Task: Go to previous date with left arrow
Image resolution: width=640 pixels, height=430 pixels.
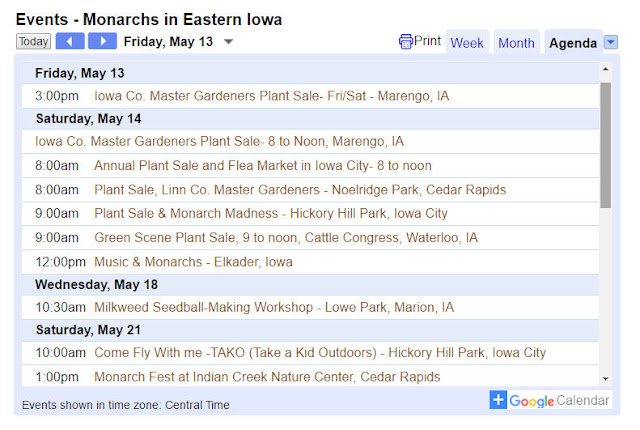Action: coord(70,41)
